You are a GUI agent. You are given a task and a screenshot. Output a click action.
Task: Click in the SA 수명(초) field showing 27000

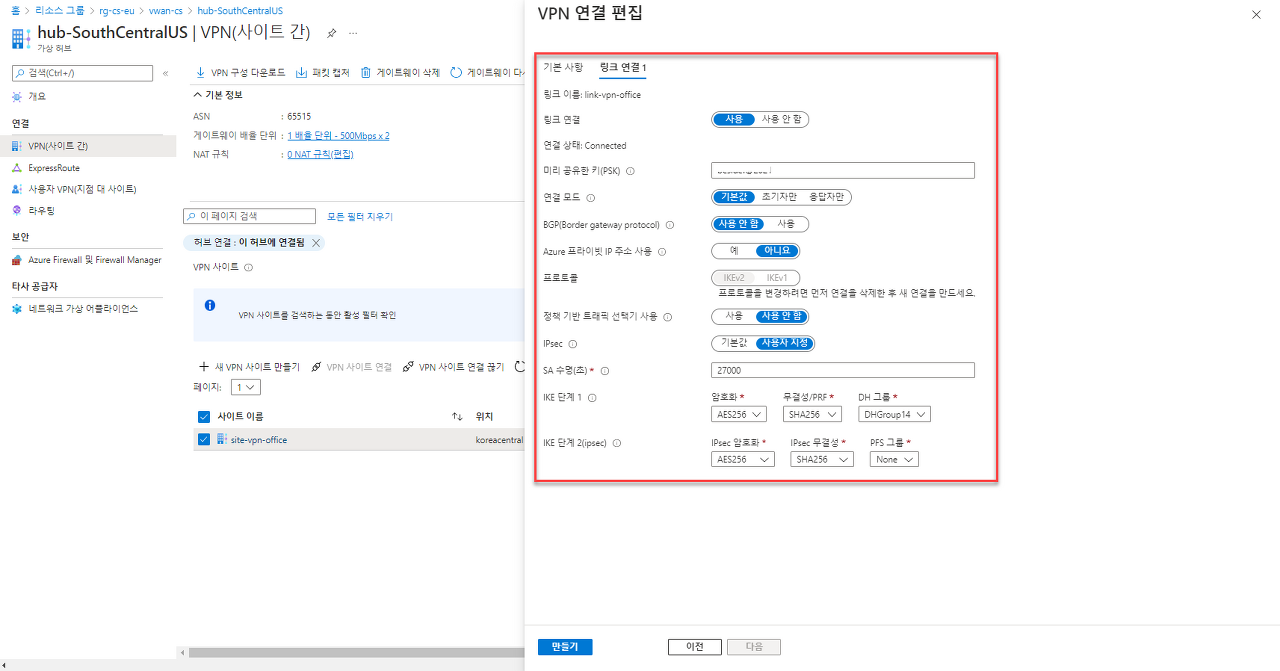[x=843, y=370]
